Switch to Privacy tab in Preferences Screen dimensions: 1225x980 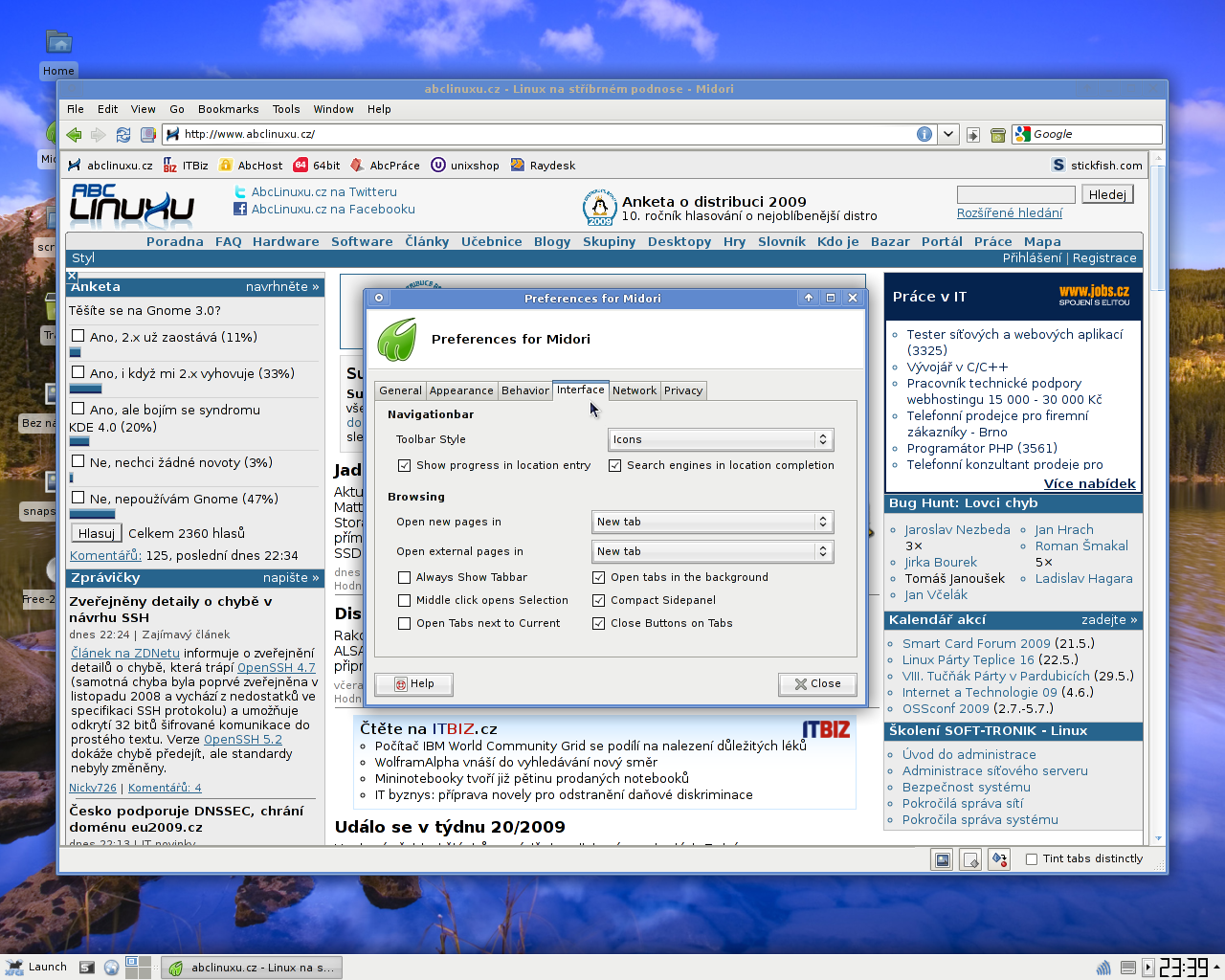(x=683, y=390)
